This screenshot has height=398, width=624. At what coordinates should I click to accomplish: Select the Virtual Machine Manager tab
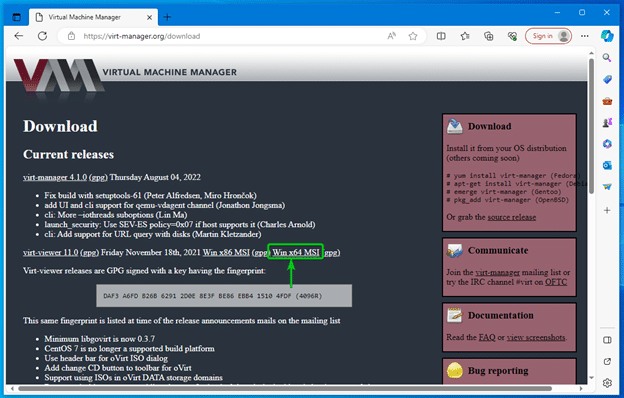[94, 17]
